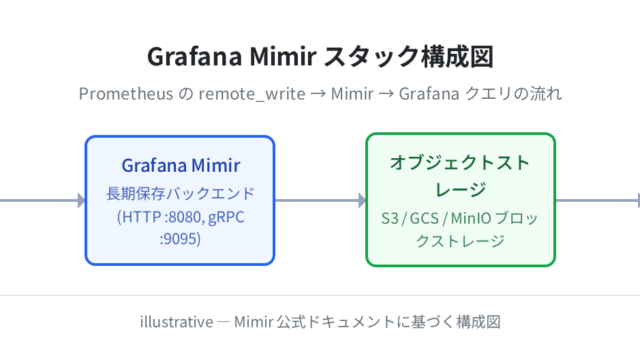
Task: Click the オブジェクトストレージ heading in green box
Action: [x=460, y=176]
